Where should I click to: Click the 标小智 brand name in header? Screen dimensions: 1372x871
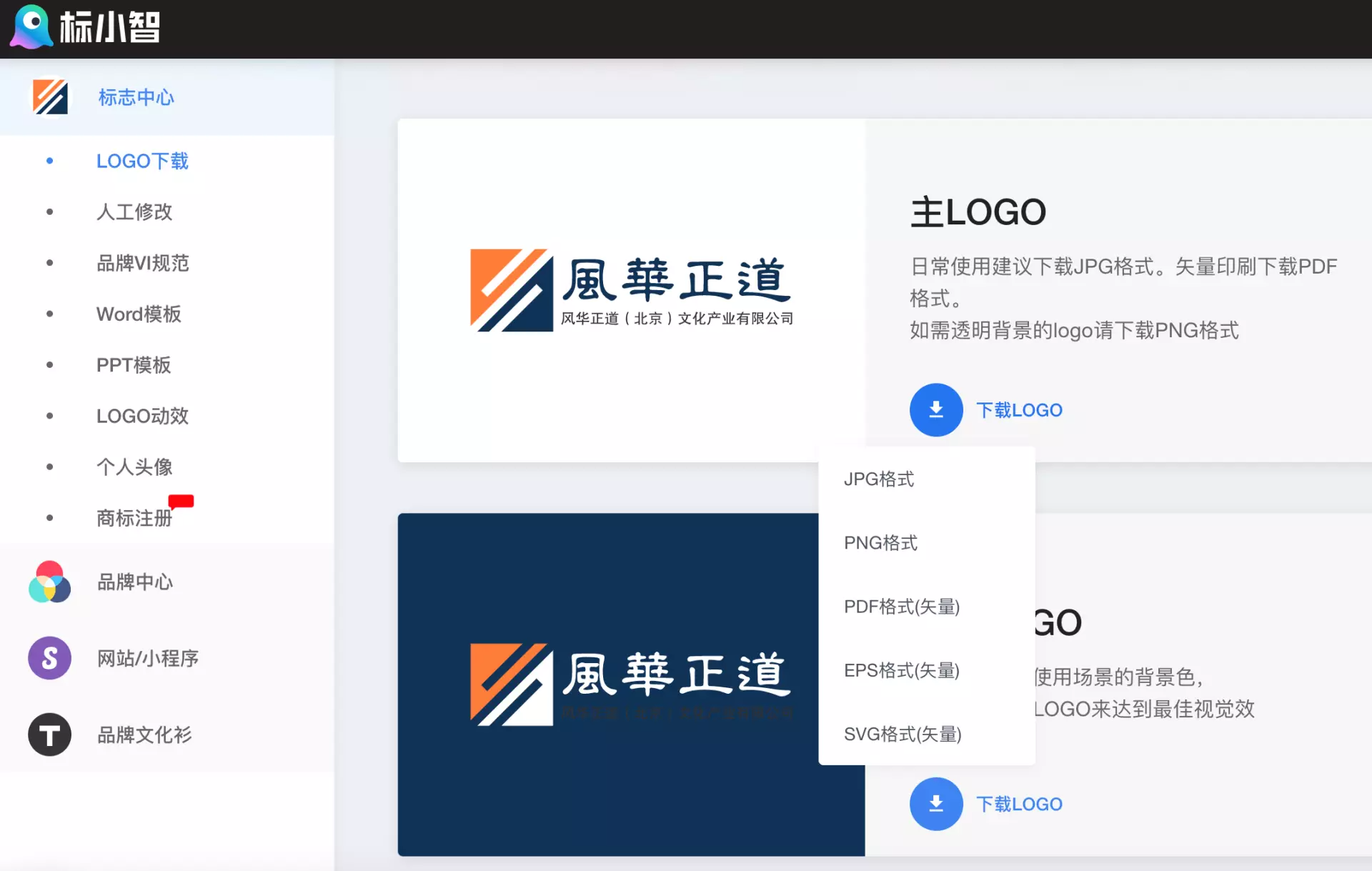click(109, 28)
